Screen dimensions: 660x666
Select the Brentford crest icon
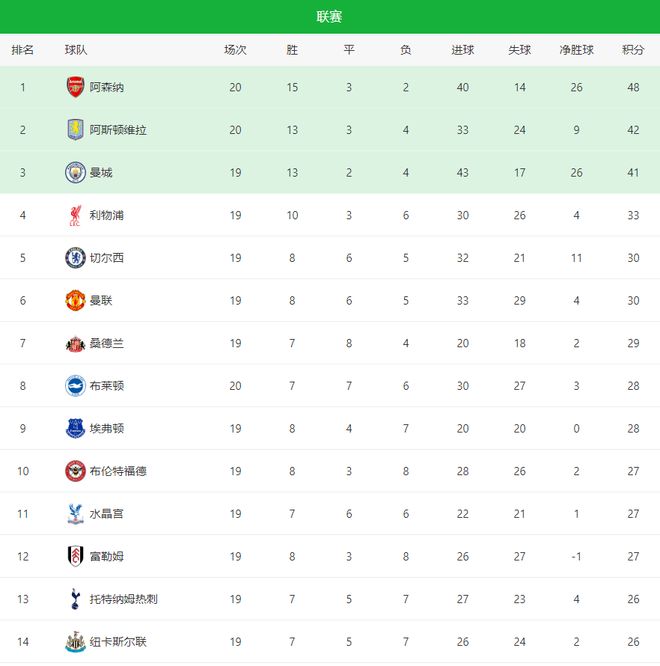[x=76, y=471]
